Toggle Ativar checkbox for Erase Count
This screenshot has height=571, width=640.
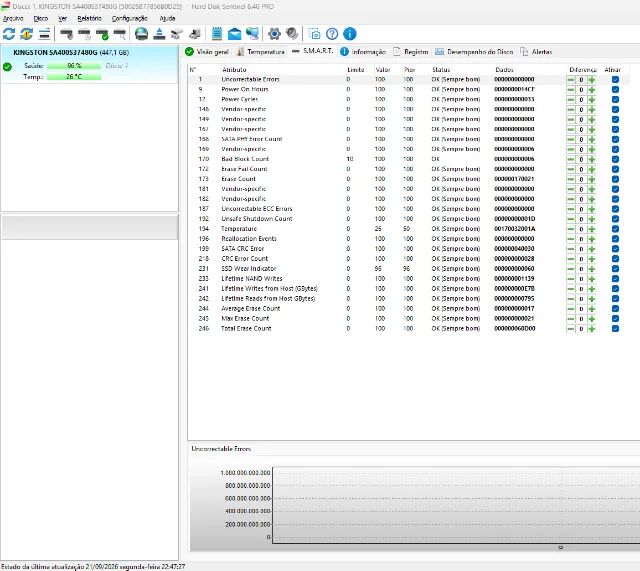click(615, 179)
